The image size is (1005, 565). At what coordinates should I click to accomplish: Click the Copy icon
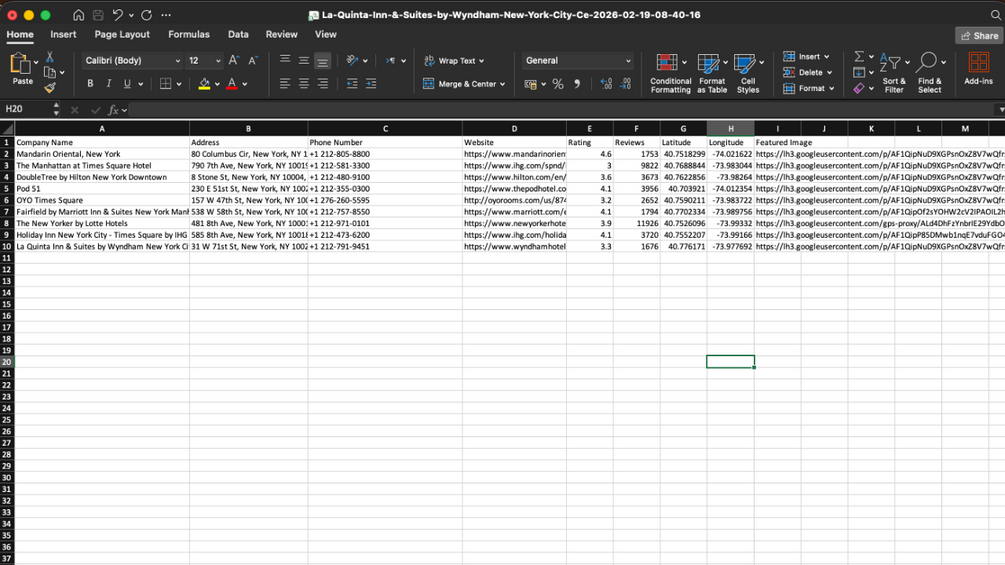(x=50, y=72)
